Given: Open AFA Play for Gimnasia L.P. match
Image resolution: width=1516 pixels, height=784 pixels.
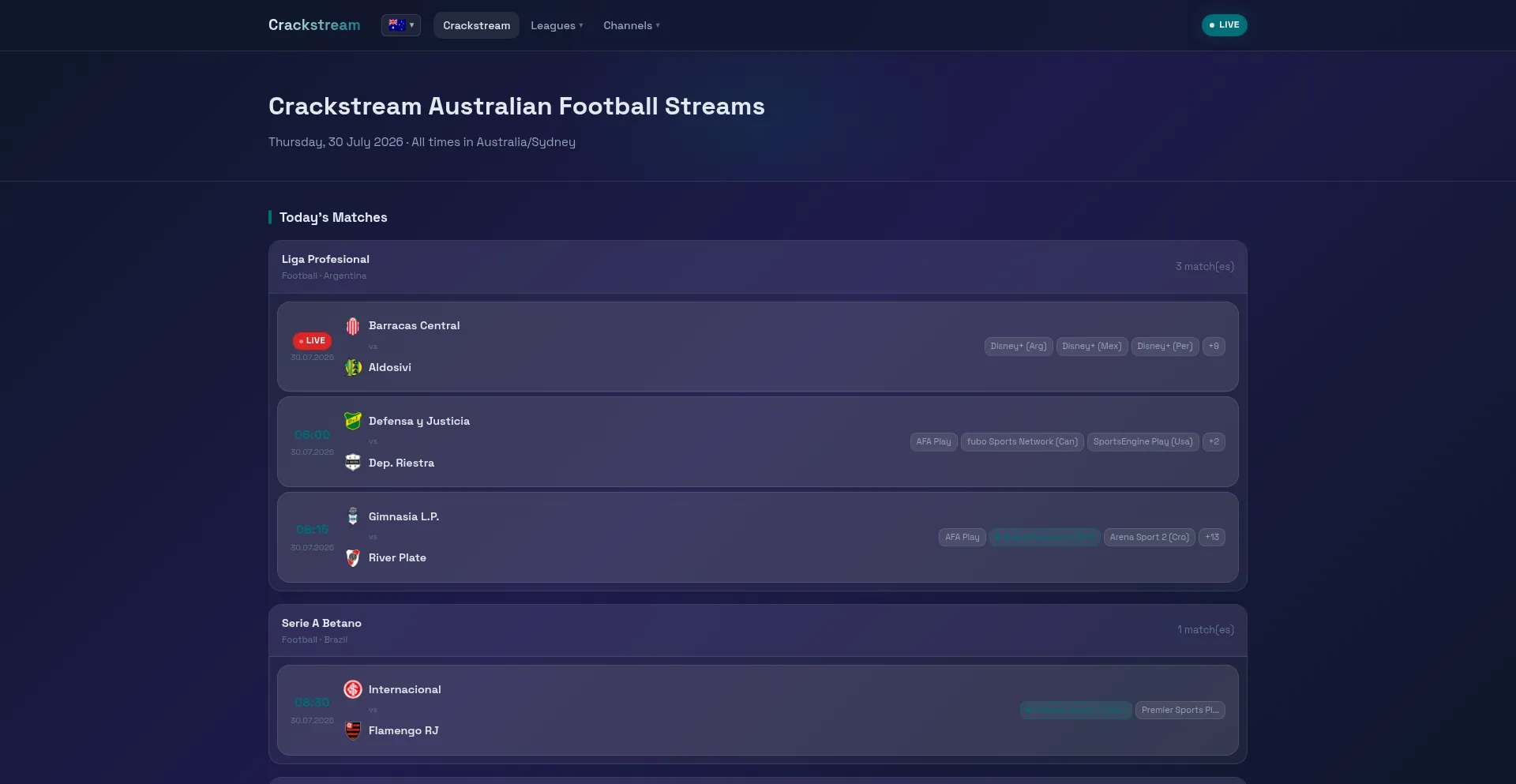Looking at the screenshot, I should (x=963, y=538).
